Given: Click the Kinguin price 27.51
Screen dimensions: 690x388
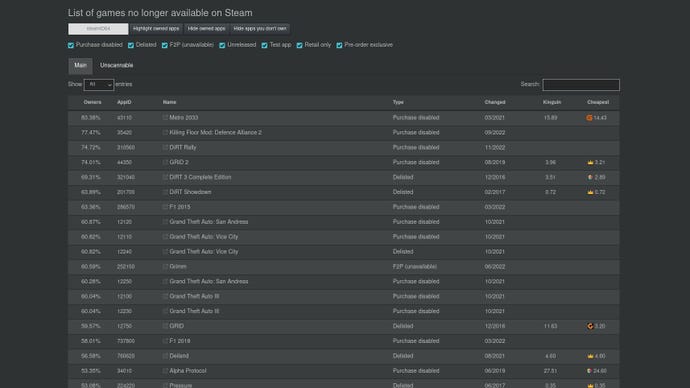Looking at the screenshot, I should 551,371.
